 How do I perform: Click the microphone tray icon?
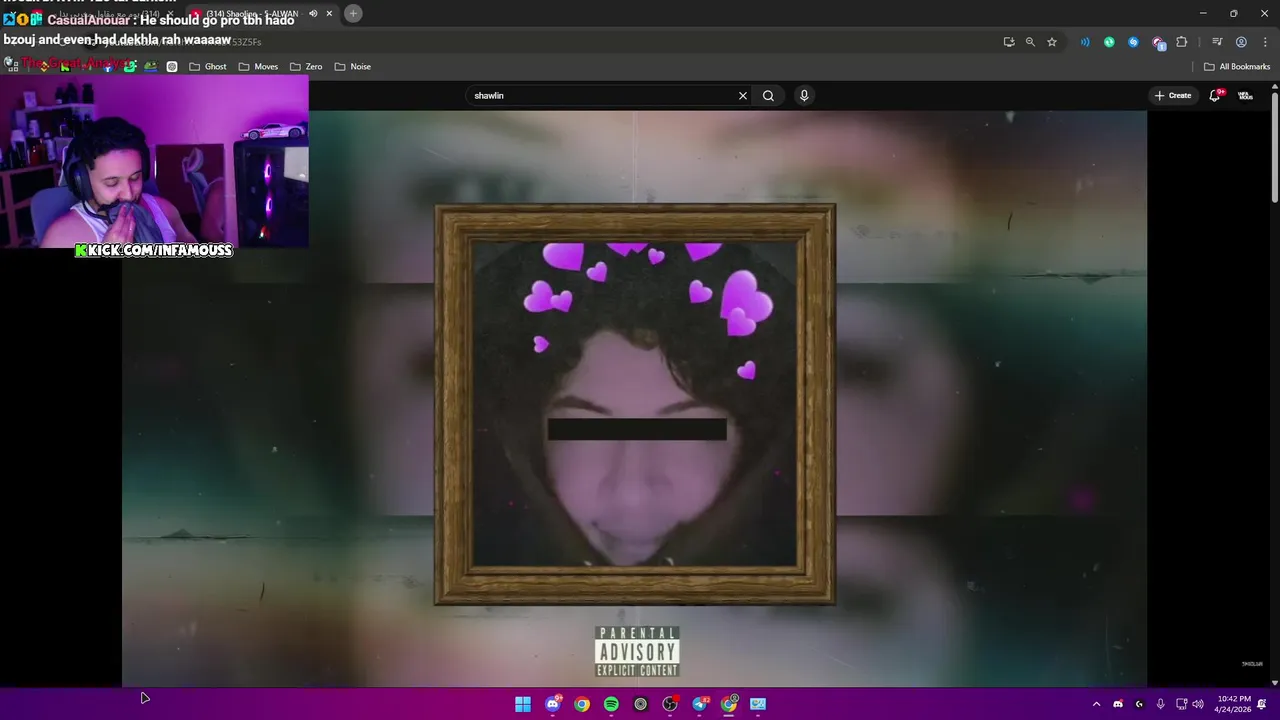click(x=1160, y=704)
